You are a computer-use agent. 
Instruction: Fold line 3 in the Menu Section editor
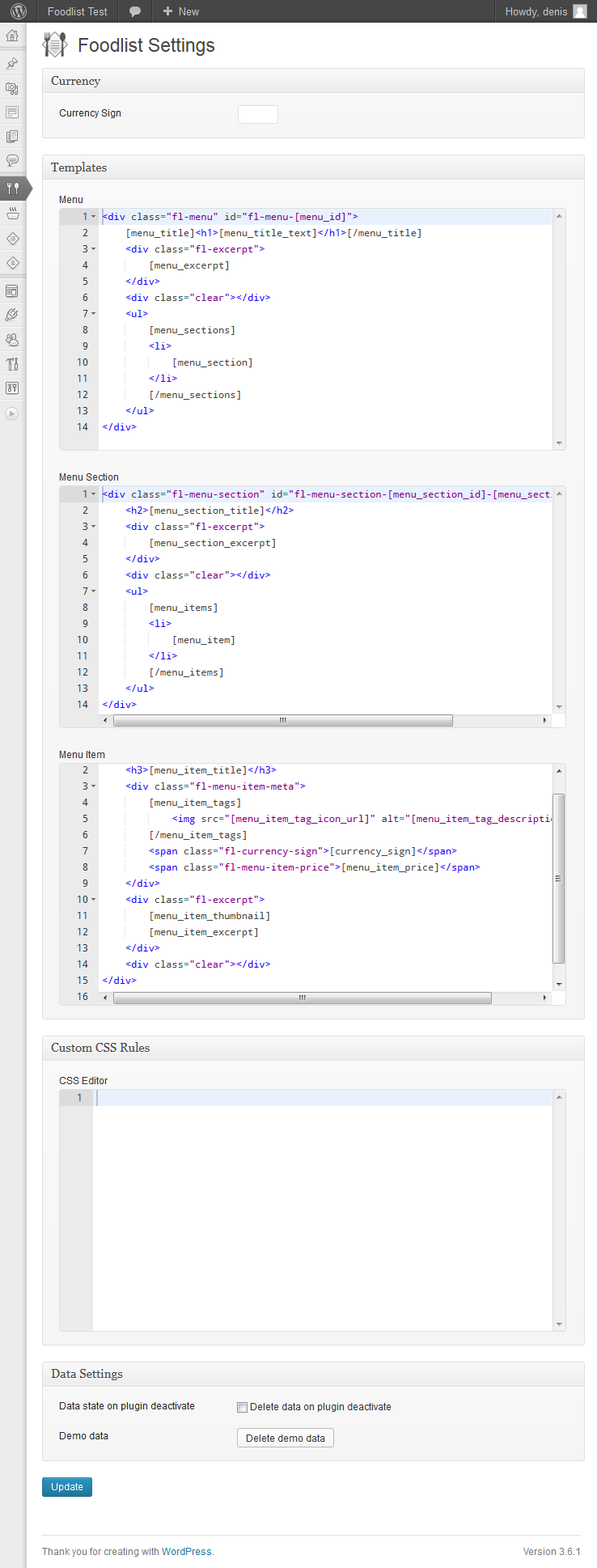(94, 527)
